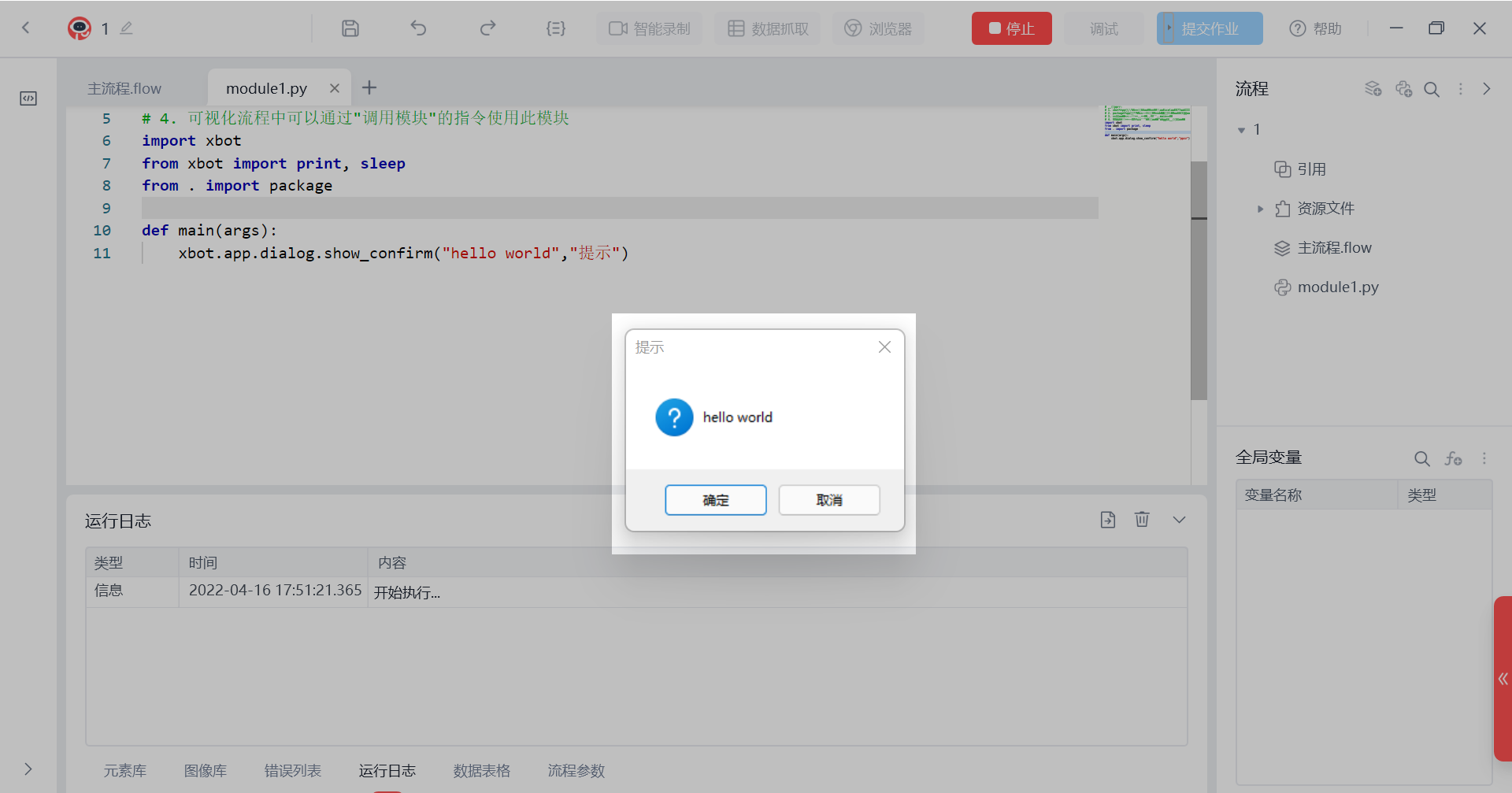The height and width of the screenshot is (793, 1512).
Task: Export log using the file export icon
Action: (1108, 519)
